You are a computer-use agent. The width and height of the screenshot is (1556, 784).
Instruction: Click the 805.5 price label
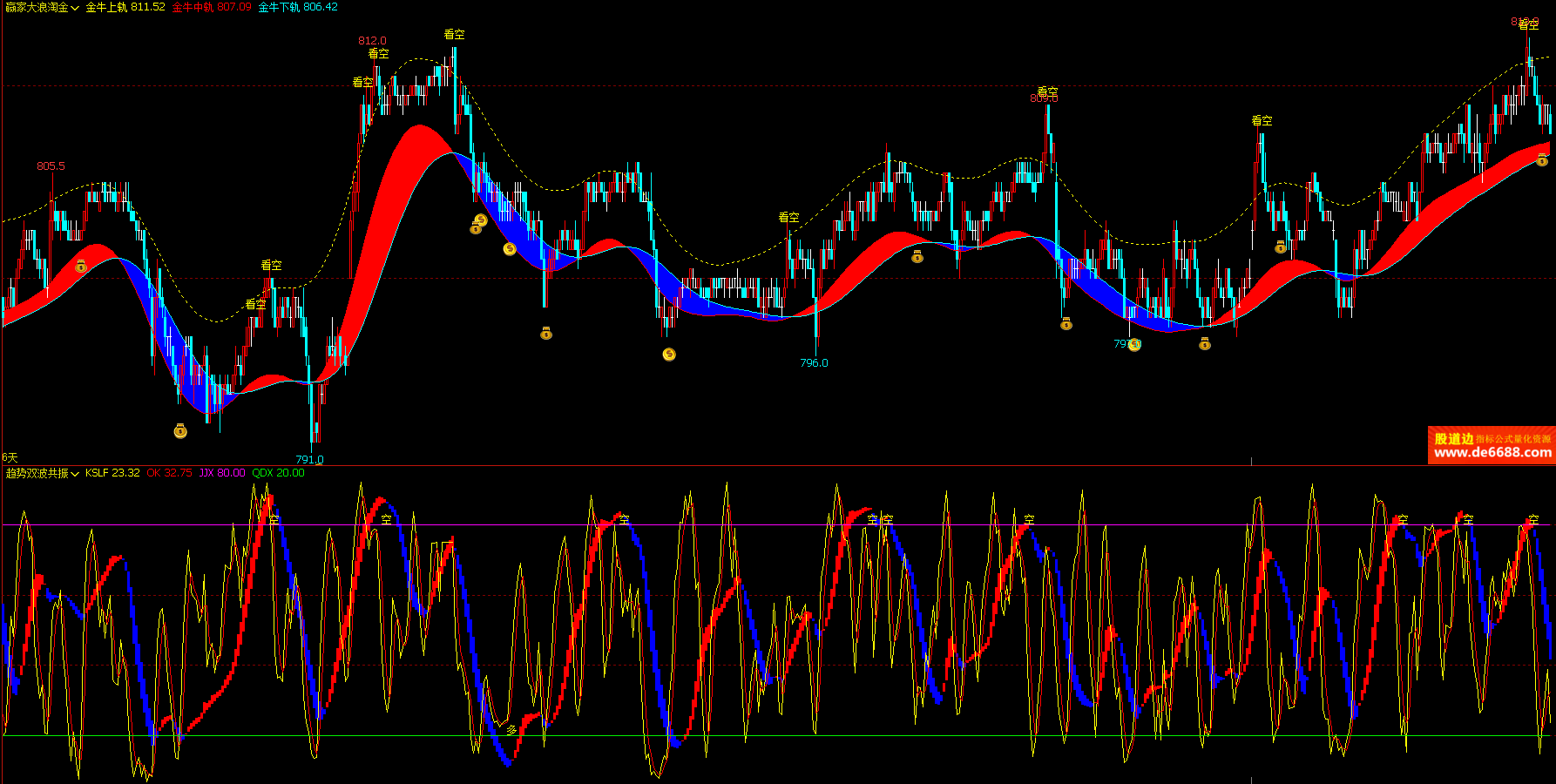[51, 166]
